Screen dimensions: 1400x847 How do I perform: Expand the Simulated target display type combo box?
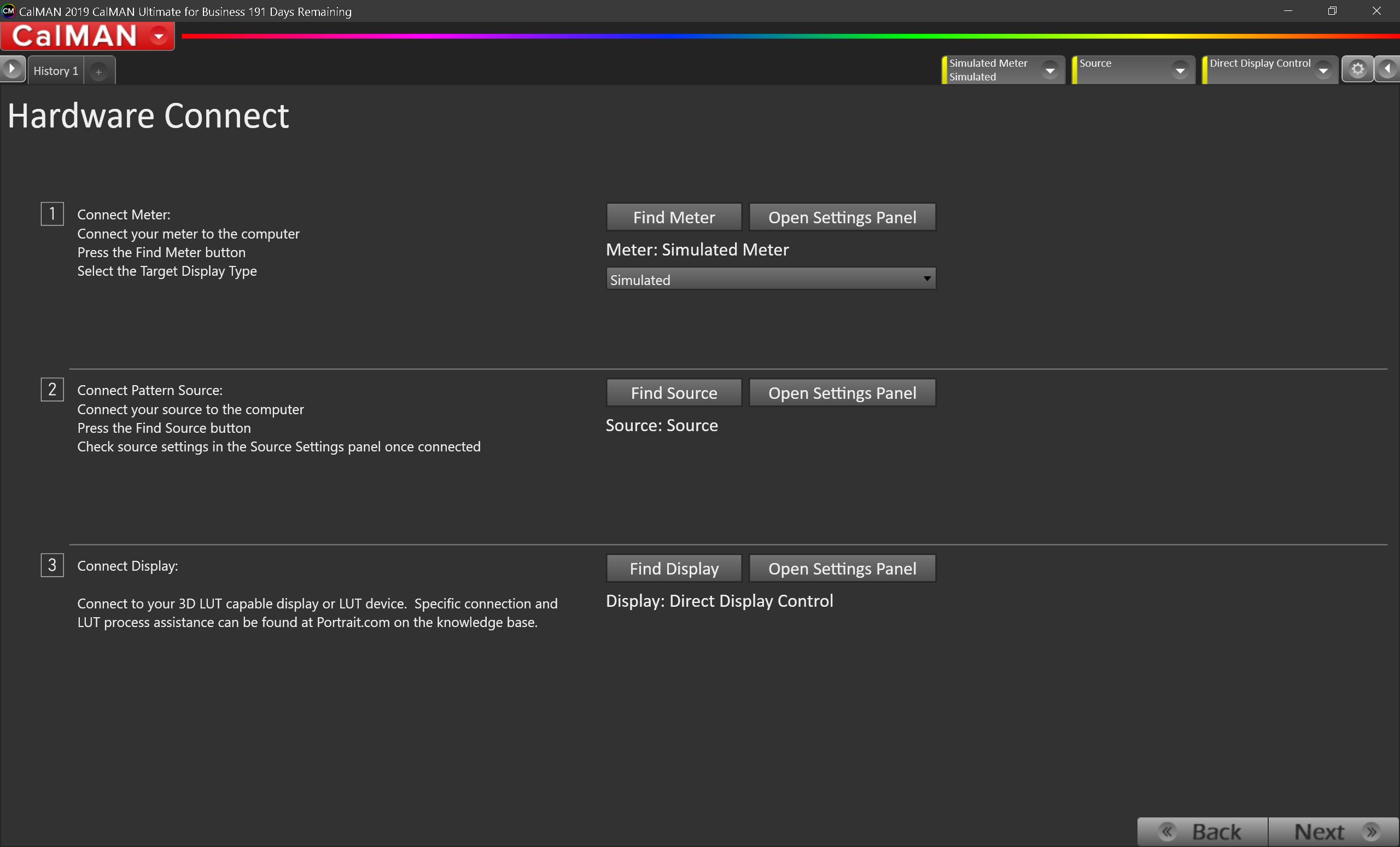click(771, 279)
